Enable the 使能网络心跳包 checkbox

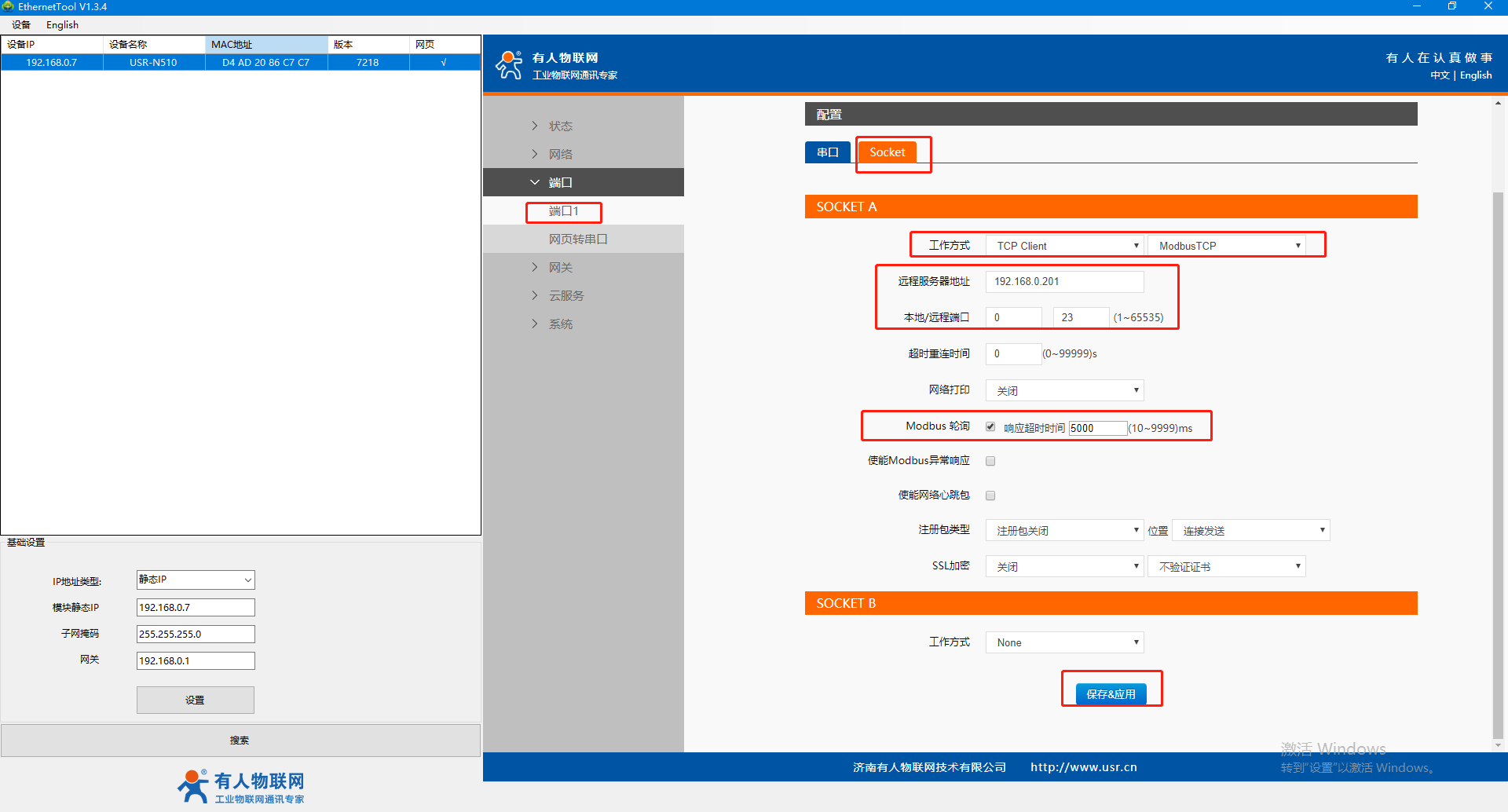(990, 496)
